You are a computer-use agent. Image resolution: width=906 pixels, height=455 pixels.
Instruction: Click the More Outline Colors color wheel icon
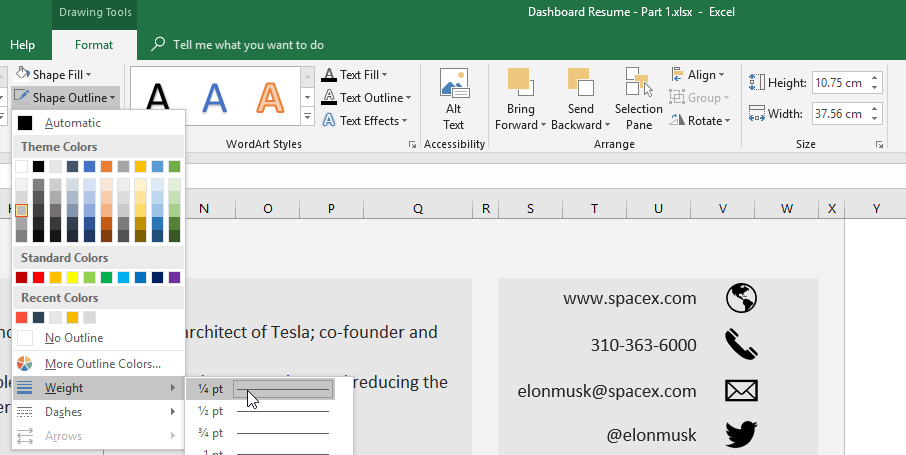tap(25, 364)
